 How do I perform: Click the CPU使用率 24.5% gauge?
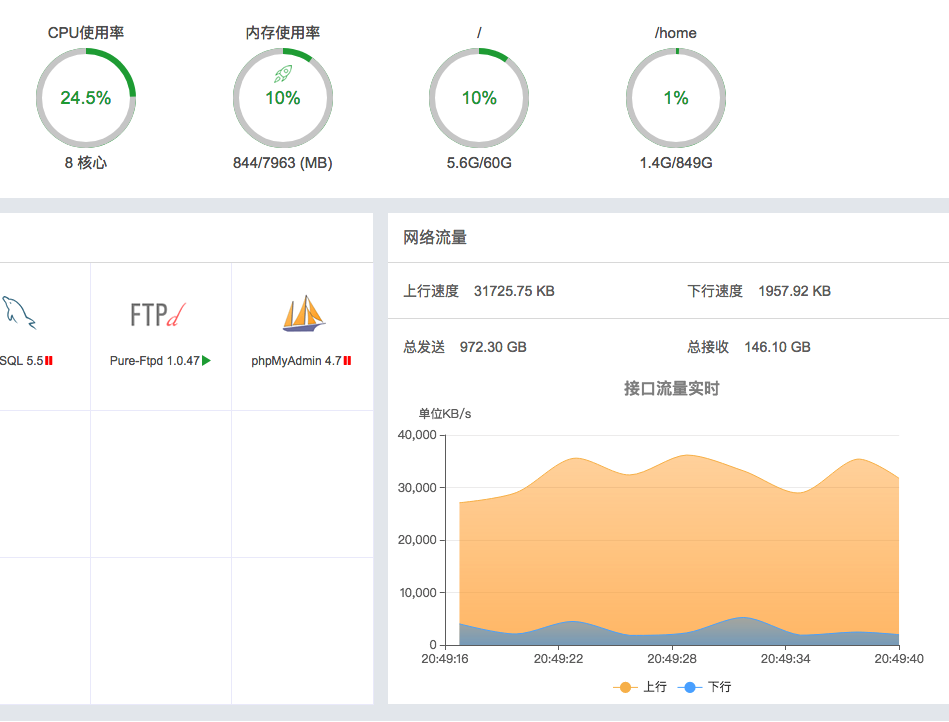[86, 98]
